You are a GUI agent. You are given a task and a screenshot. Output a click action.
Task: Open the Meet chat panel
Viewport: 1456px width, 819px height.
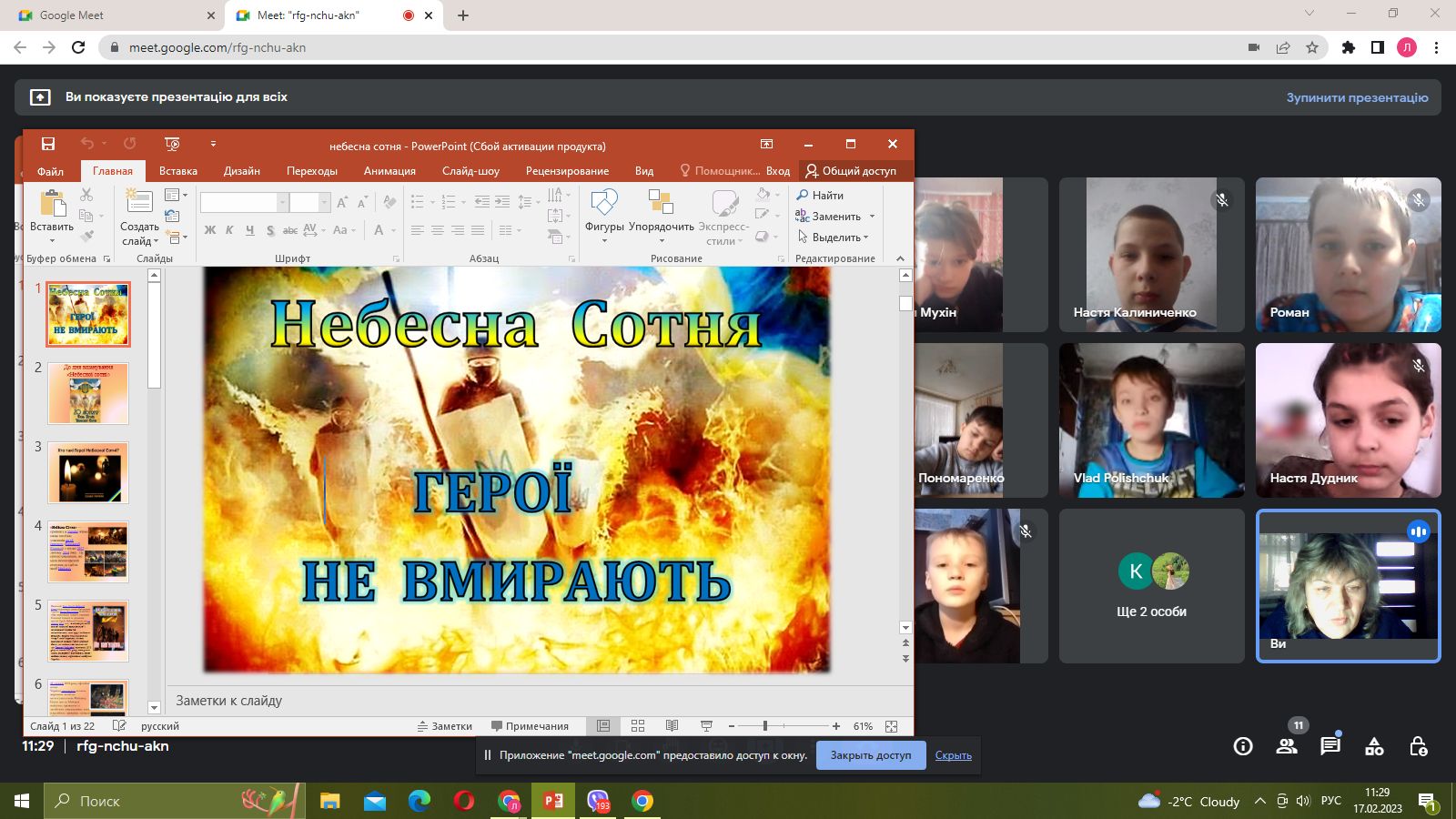coord(1330,746)
